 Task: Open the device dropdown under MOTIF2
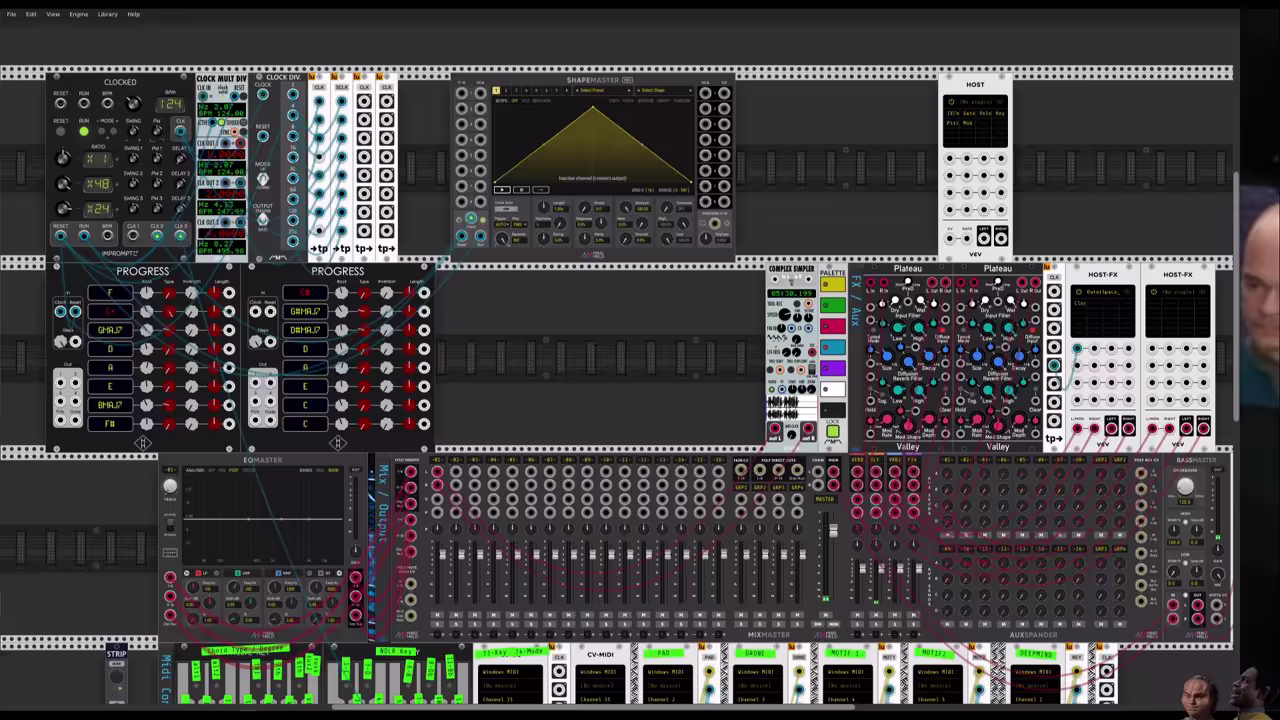pos(936,685)
